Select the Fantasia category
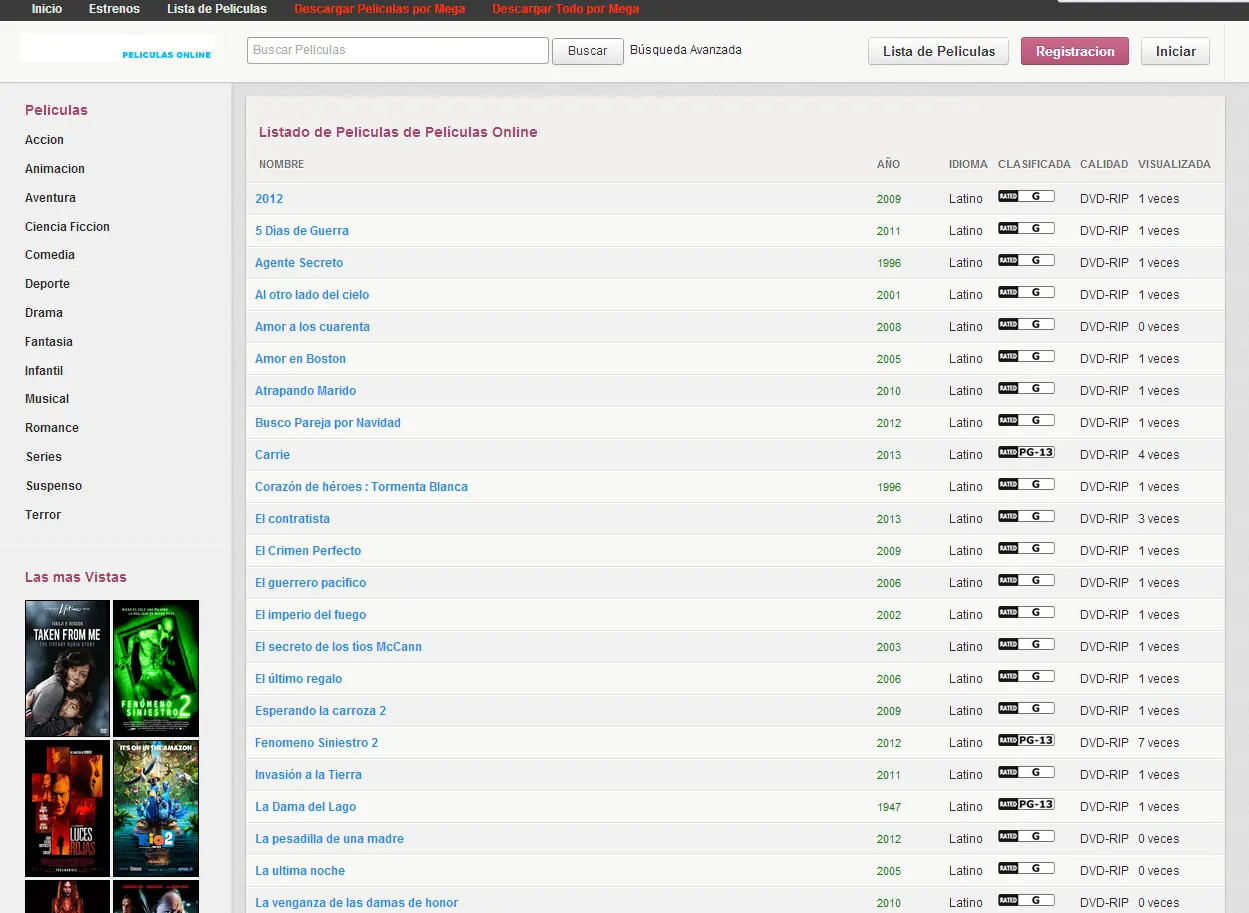The image size is (1249, 913). coord(49,342)
